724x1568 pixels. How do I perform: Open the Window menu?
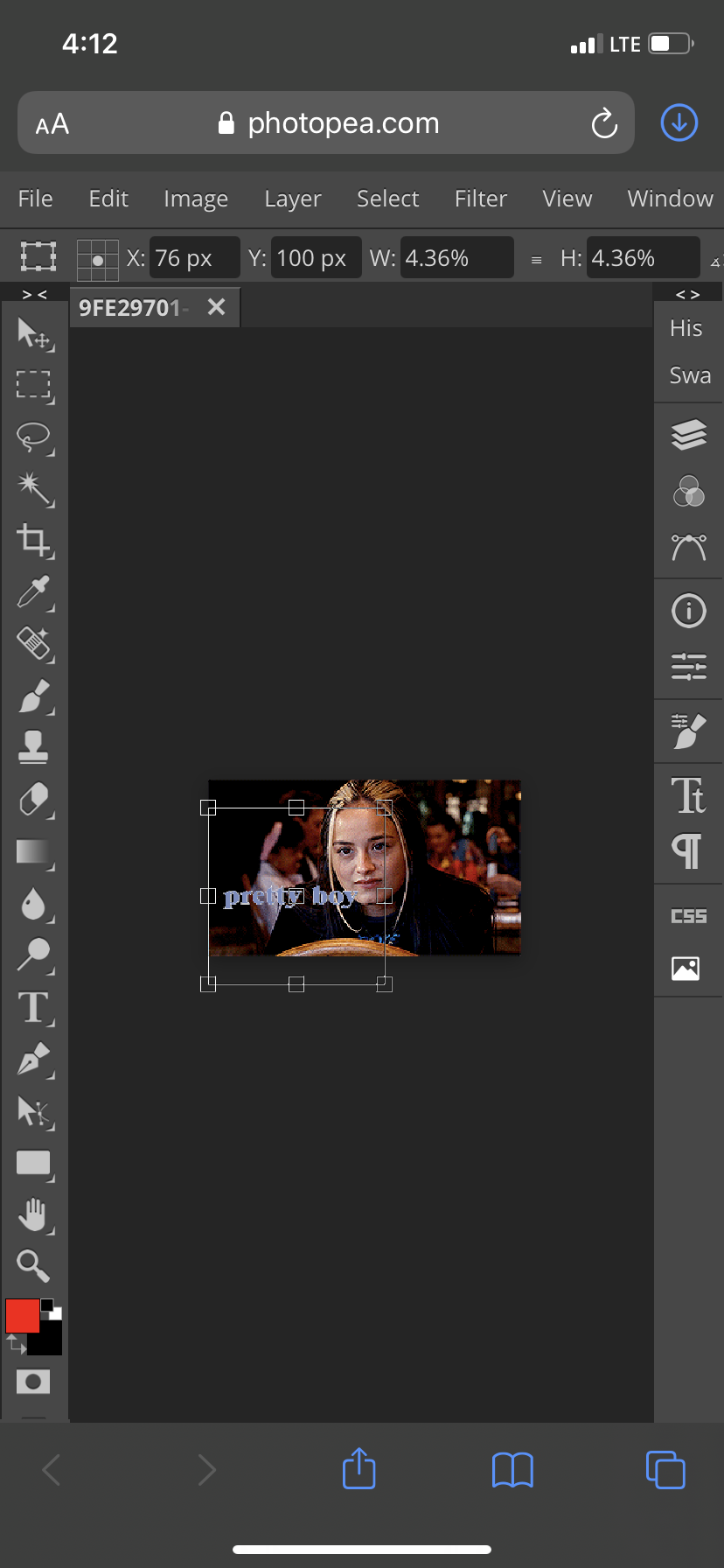pyautogui.click(x=671, y=199)
